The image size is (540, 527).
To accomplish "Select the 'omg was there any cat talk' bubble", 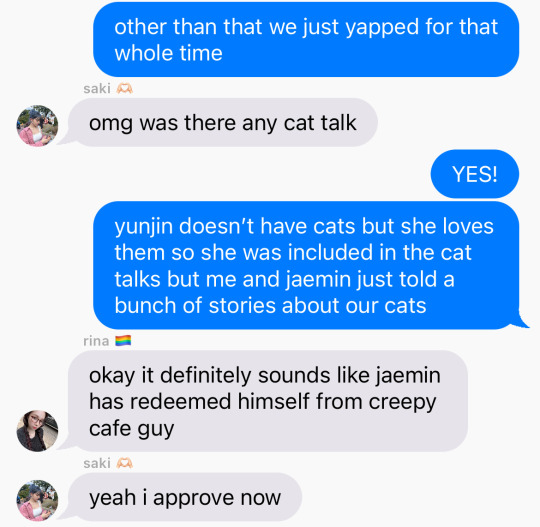I will coord(222,123).
